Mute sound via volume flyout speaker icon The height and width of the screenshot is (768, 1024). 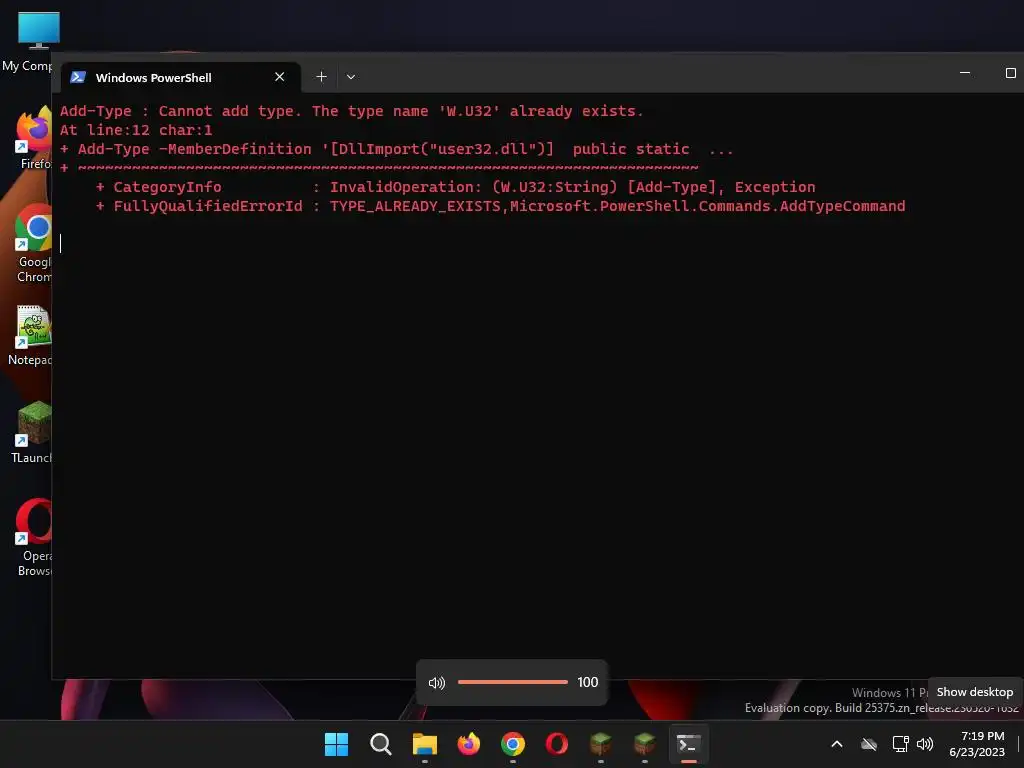pyautogui.click(x=436, y=682)
